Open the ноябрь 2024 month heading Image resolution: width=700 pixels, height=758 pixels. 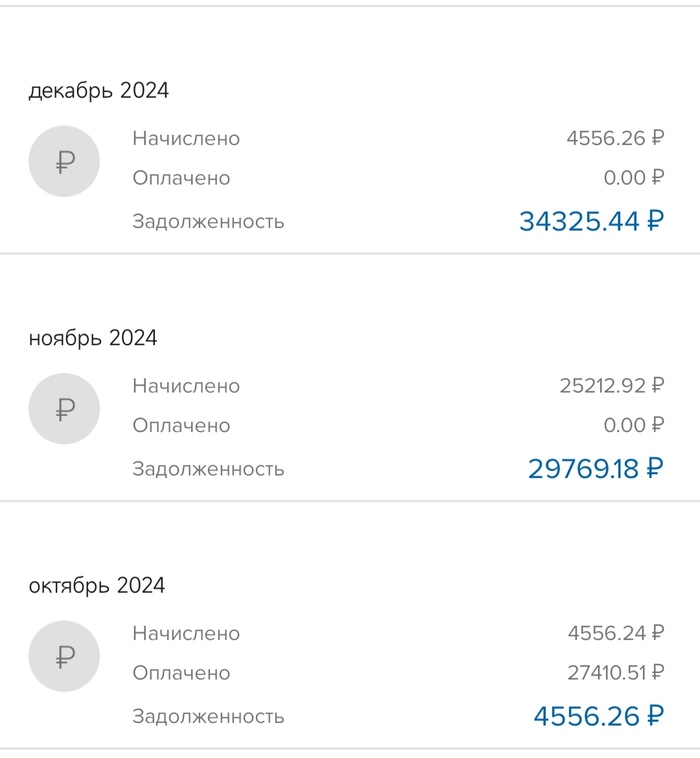pyautogui.click(x=93, y=338)
